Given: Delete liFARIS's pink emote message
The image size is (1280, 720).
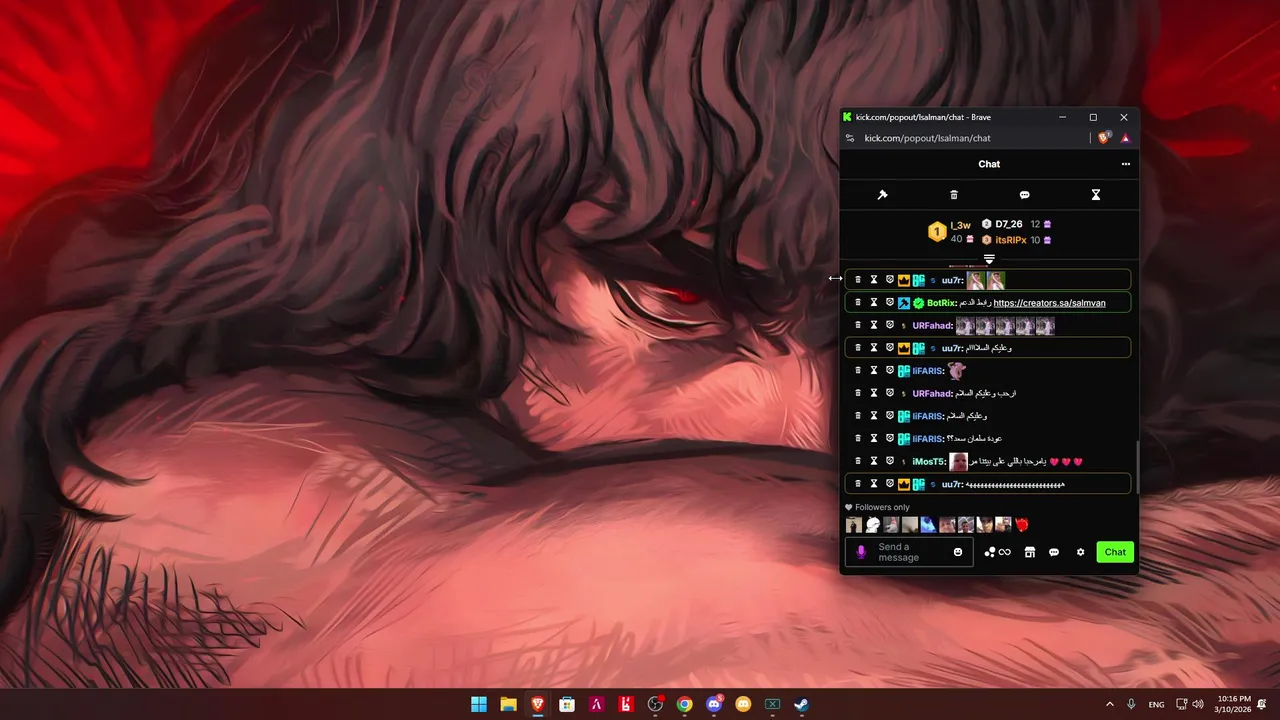Looking at the screenshot, I should pyautogui.click(x=857, y=370).
